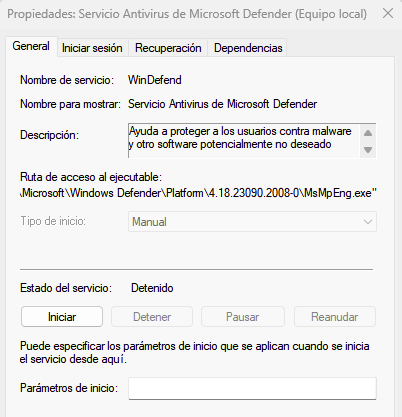Viewport: 402px width, 417px height.
Task: Switch to the Recuperación tab
Action: (168, 48)
